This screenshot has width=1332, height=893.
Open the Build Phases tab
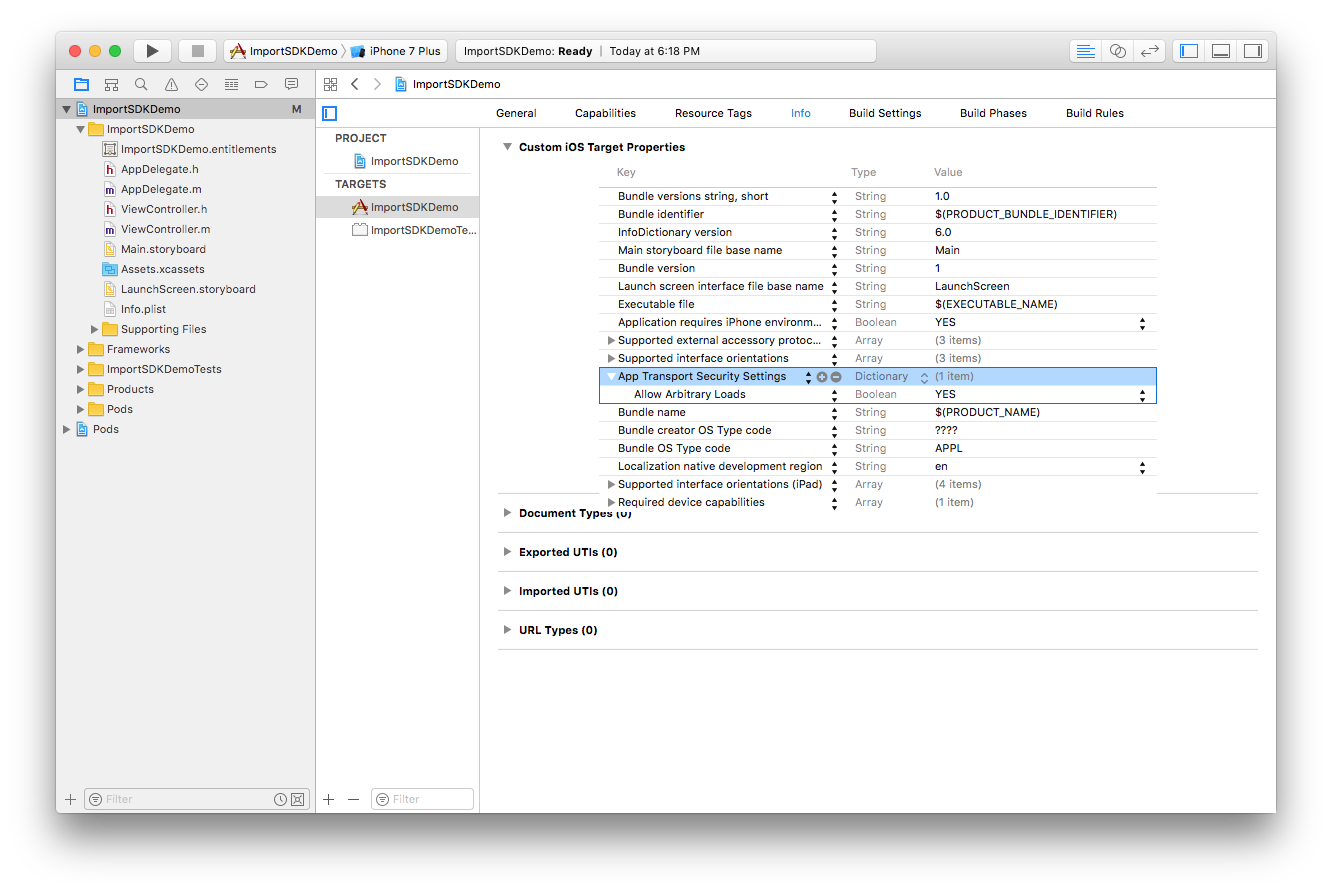tap(993, 113)
